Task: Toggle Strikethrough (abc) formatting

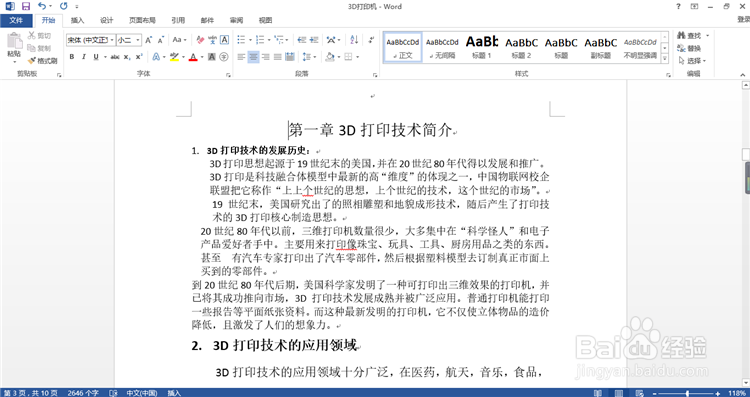Action: (115, 57)
